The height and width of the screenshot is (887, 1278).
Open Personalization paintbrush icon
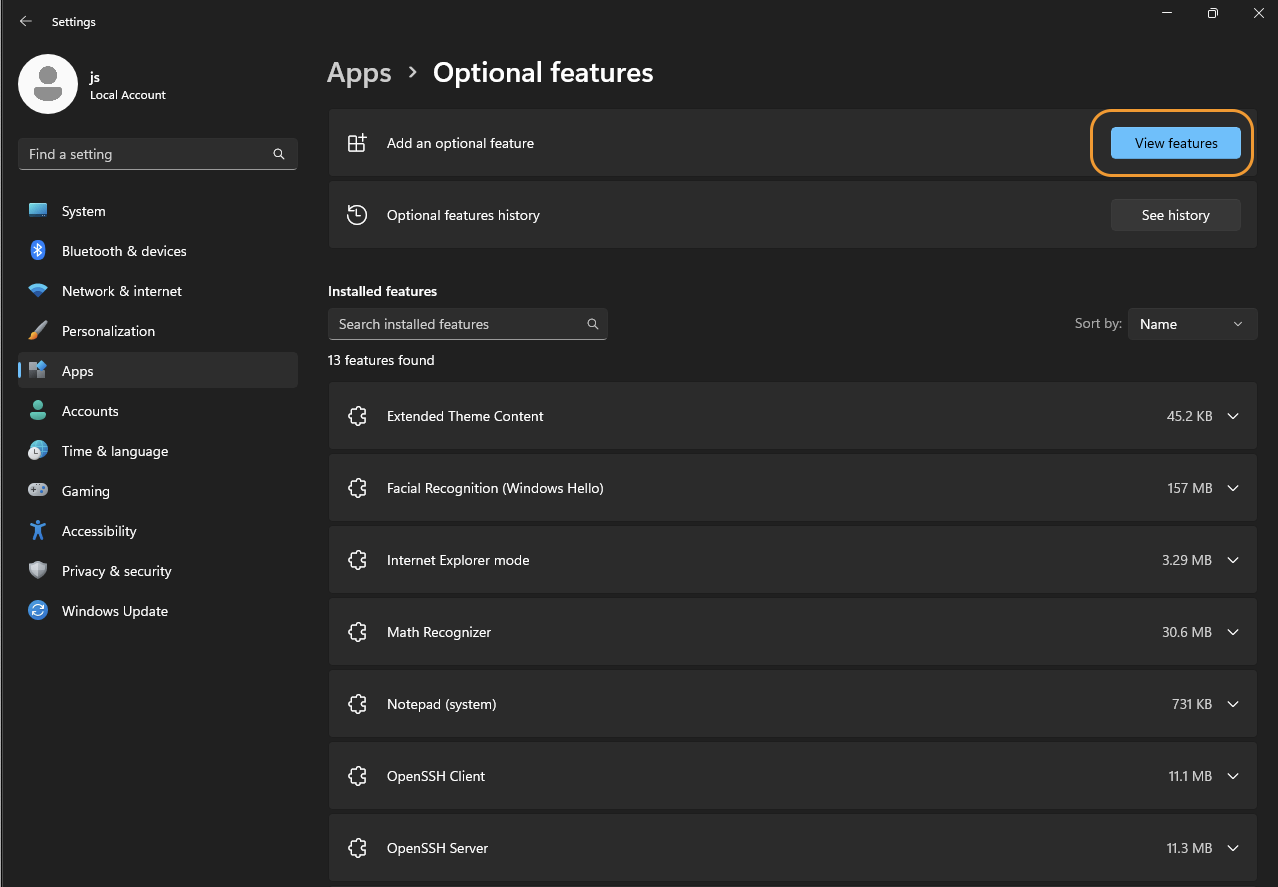pyautogui.click(x=38, y=331)
